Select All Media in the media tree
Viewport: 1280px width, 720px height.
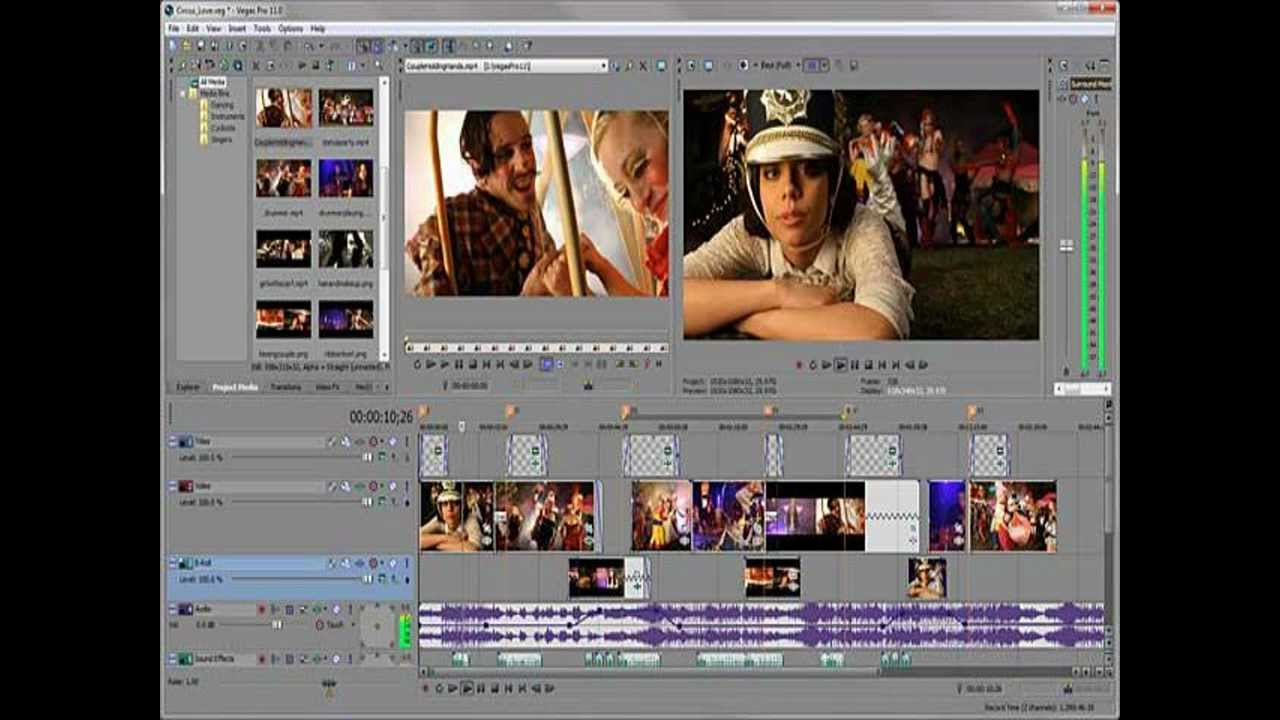coord(212,82)
